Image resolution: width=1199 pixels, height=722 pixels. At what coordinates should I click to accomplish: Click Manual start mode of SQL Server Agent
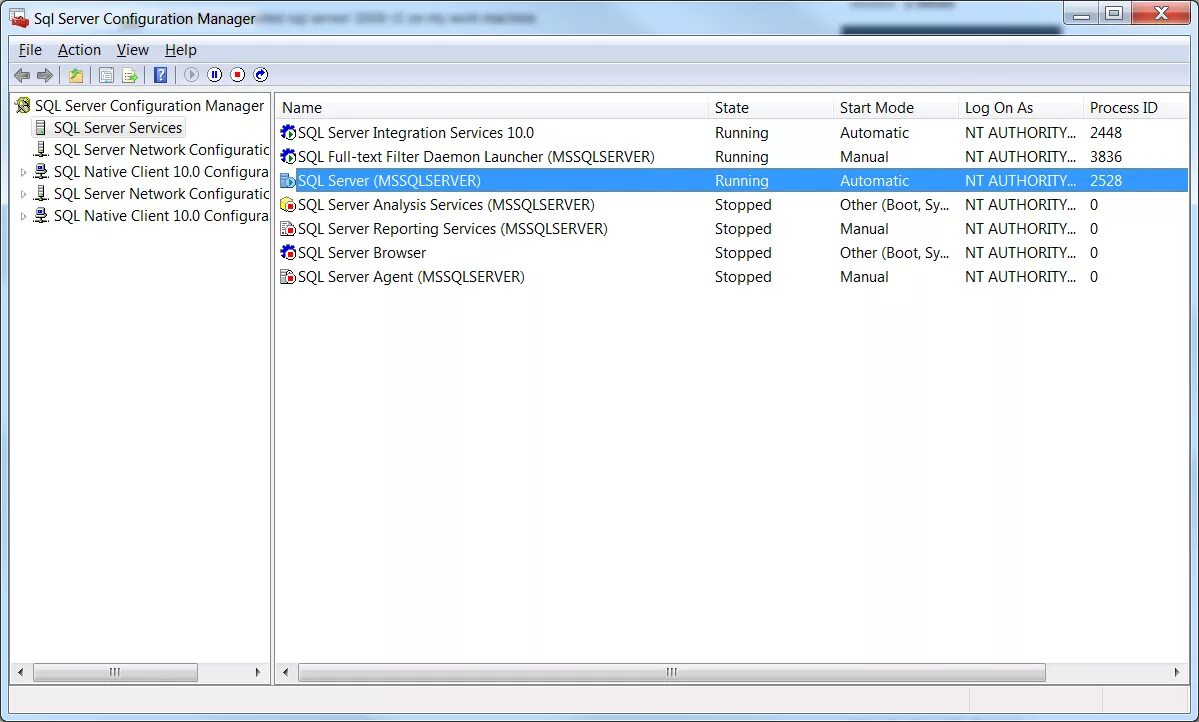pyautogui.click(x=864, y=277)
